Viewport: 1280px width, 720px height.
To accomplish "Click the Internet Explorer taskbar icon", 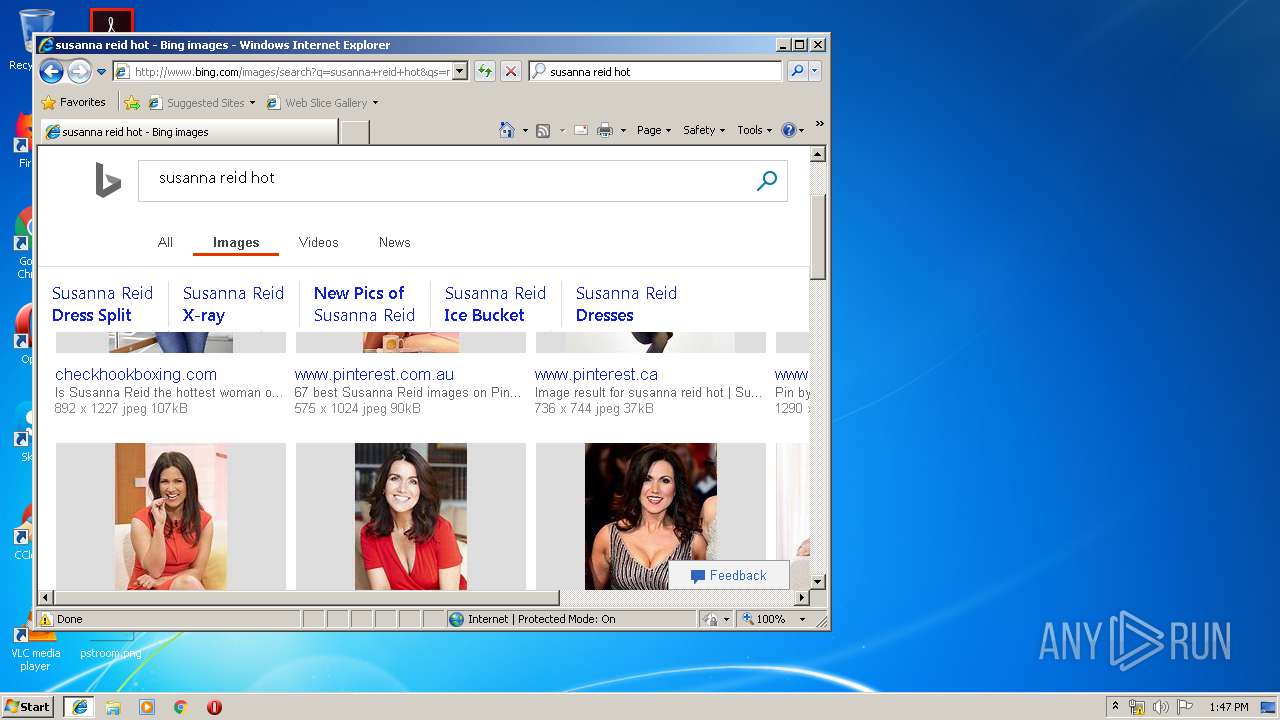I will (79, 706).
